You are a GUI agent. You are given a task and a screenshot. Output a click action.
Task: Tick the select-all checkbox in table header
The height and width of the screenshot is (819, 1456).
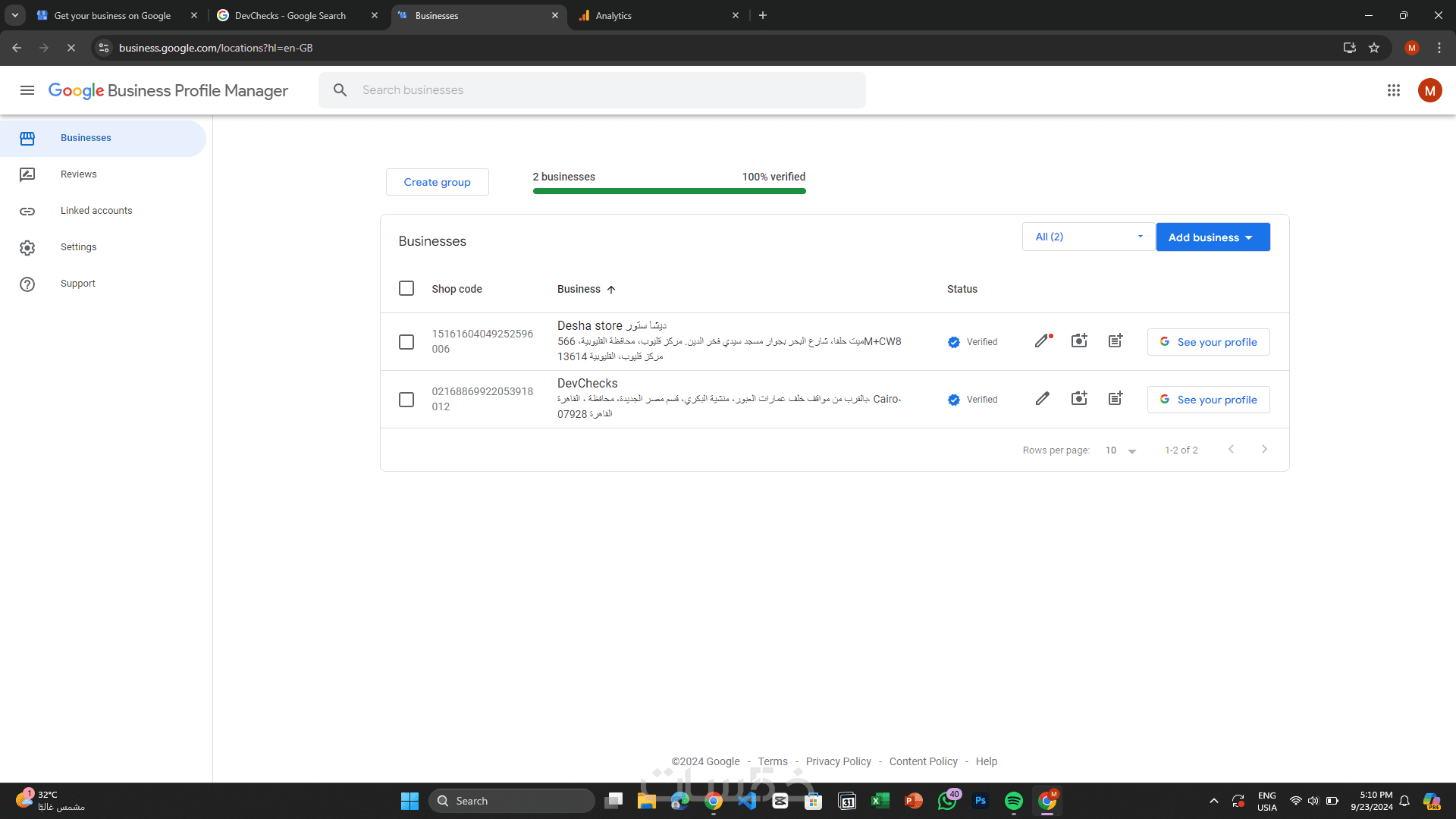click(x=406, y=288)
